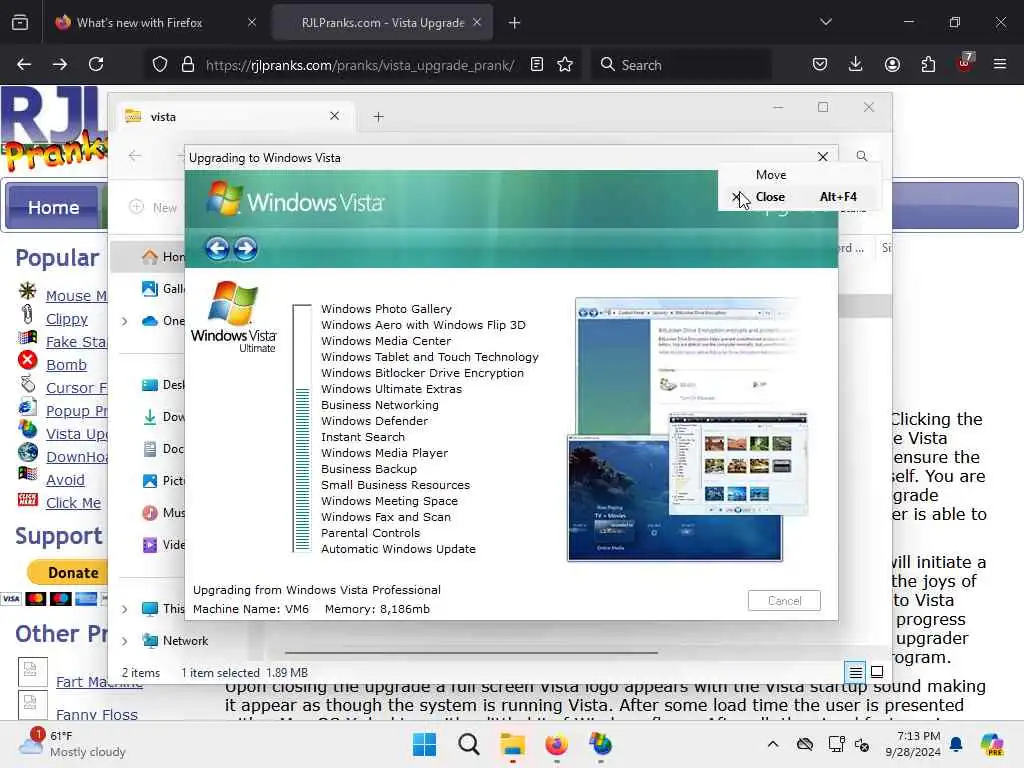Open Copilot preview icon on taskbar
This screenshot has width=1024, height=768.
pos(992,744)
